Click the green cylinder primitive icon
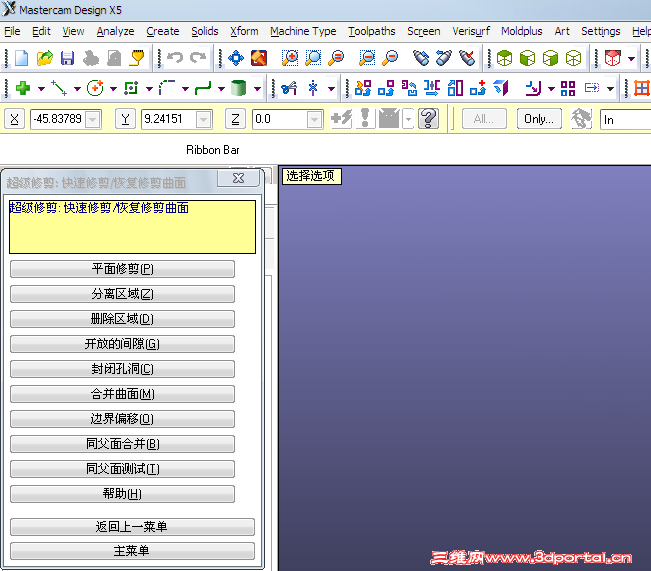Image resolution: width=651 pixels, height=571 pixels. tap(238, 88)
